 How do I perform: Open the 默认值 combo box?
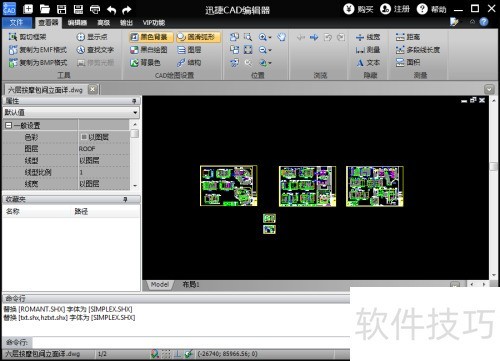(71, 112)
